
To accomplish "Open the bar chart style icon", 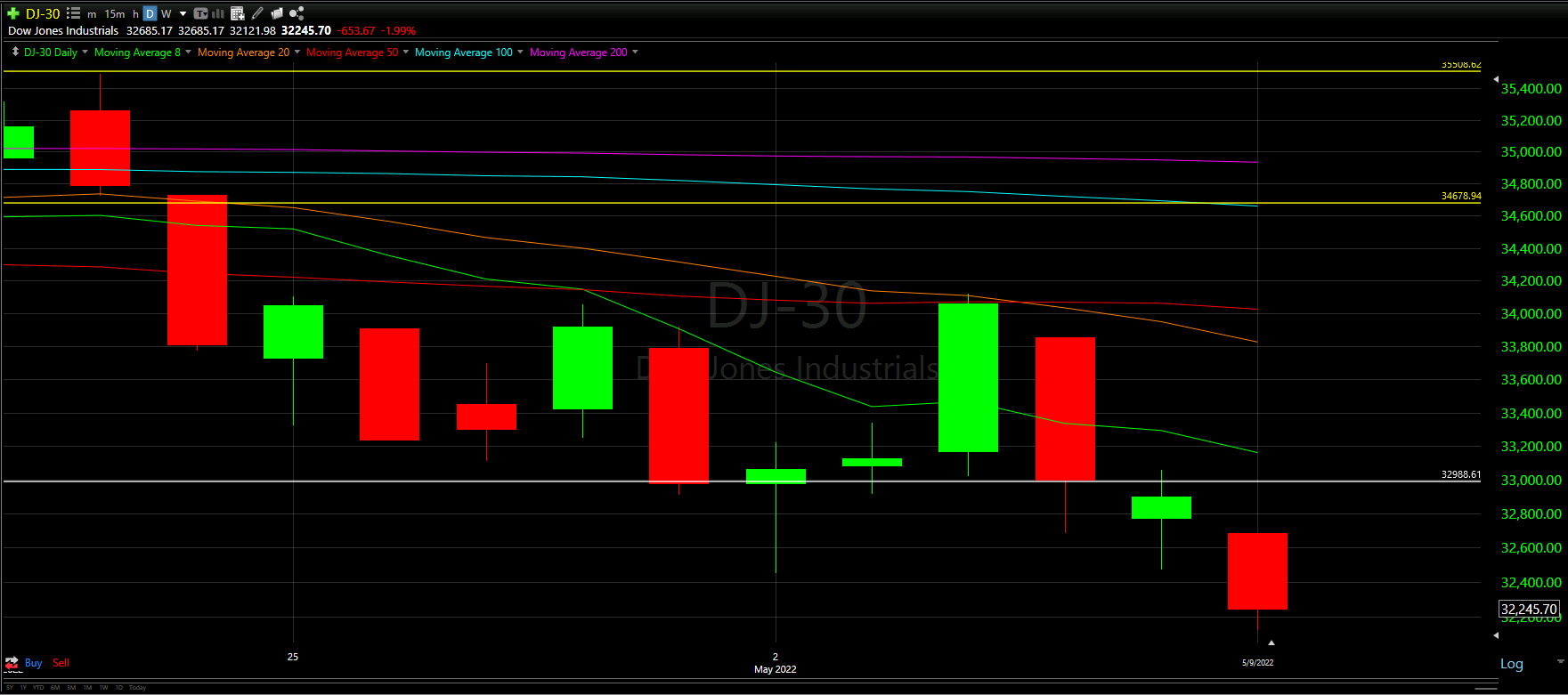I will point(217,13).
